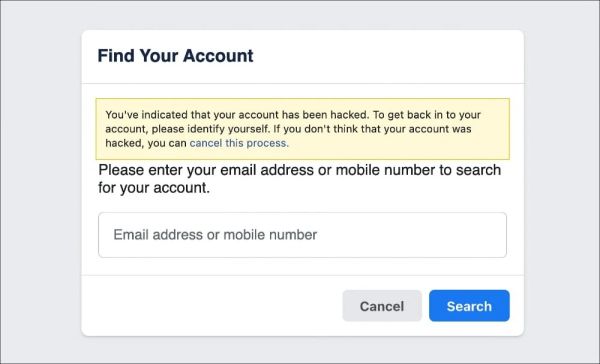The height and width of the screenshot is (364, 600).
Task: Click the right end of the email input box
Action: pyautogui.click(x=494, y=235)
